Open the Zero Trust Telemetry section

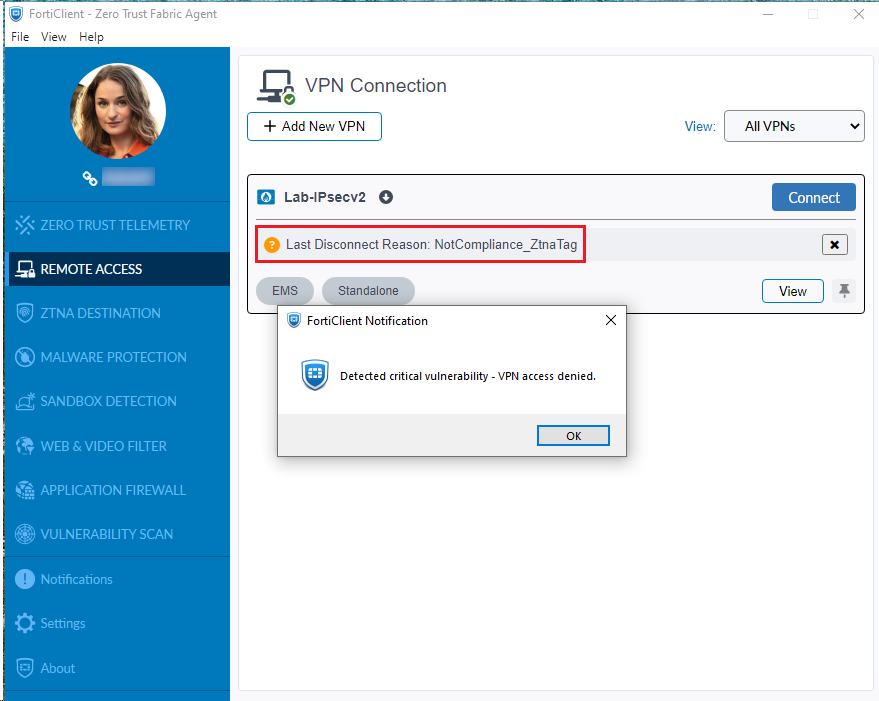click(119, 225)
